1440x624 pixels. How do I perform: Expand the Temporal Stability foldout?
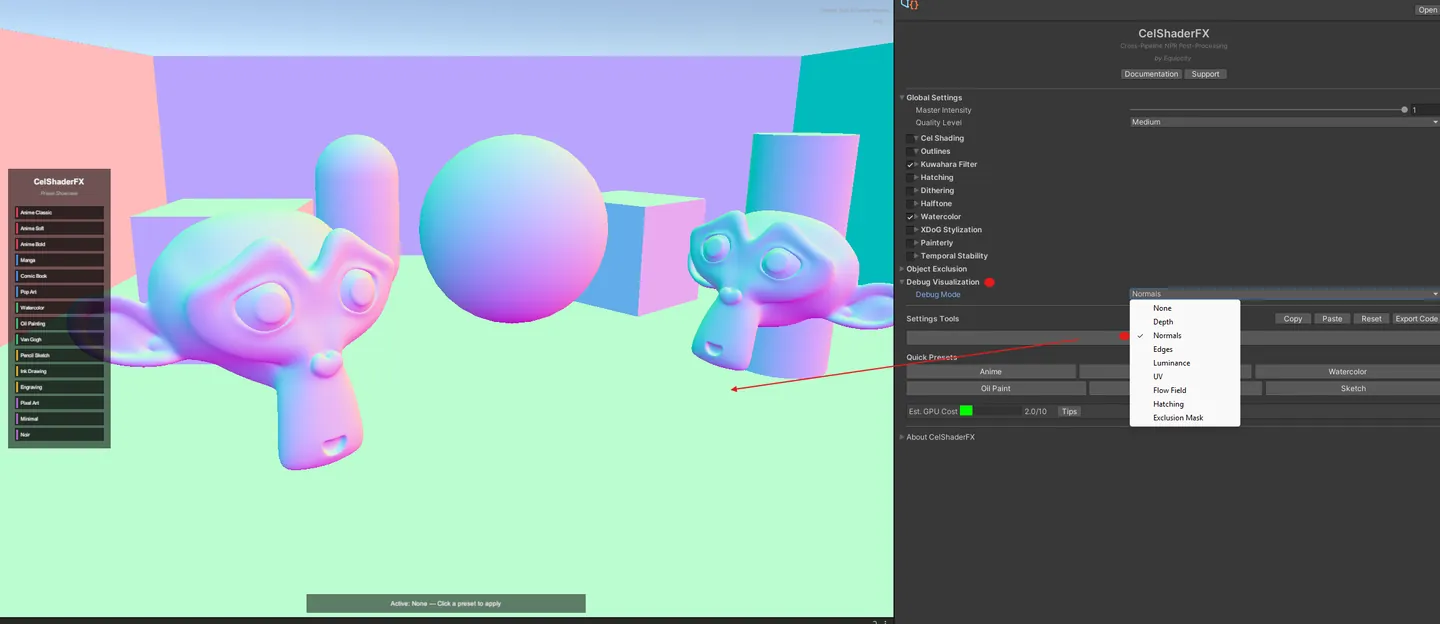[917, 256]
